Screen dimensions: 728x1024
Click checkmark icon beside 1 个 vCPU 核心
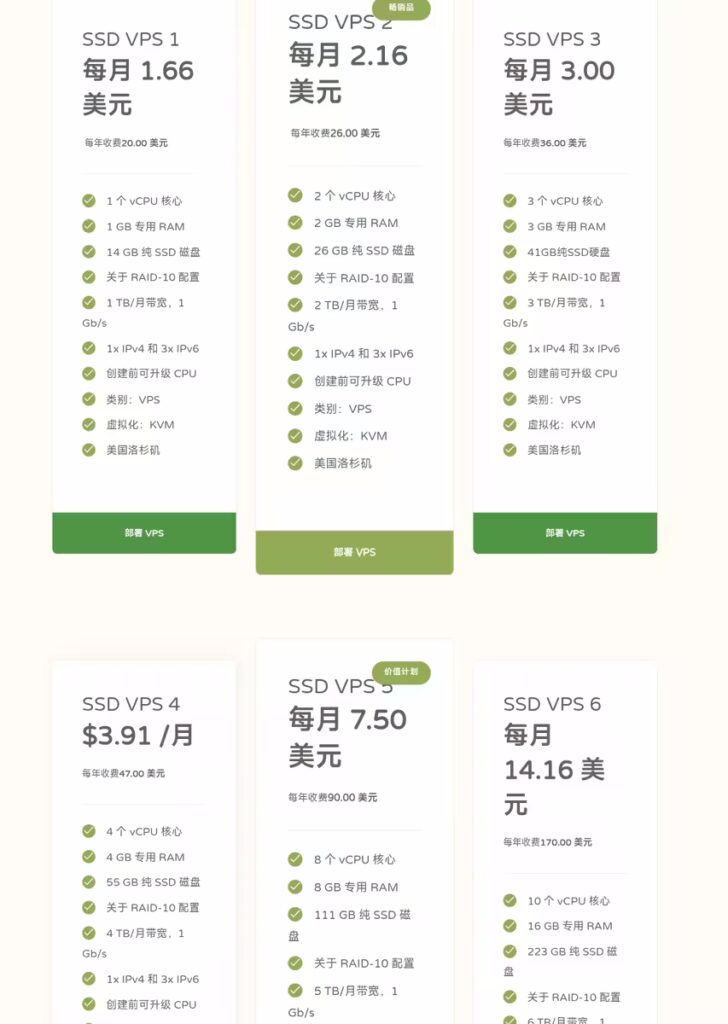[89, 200]
